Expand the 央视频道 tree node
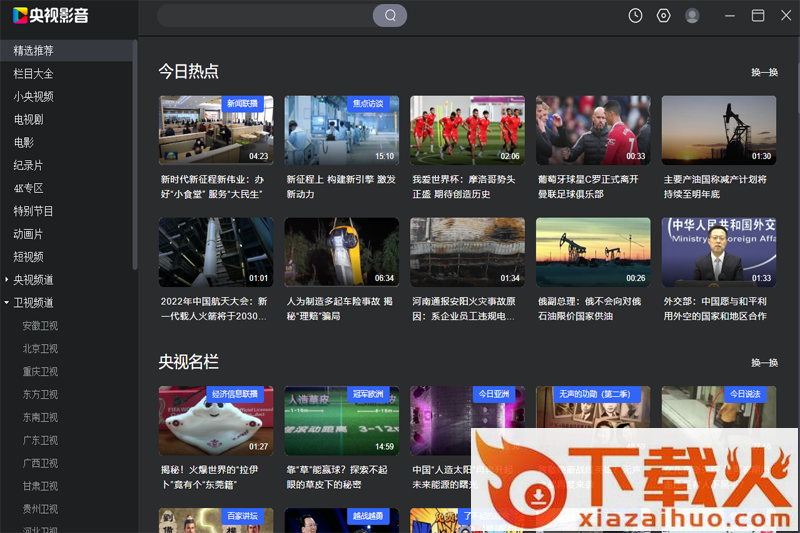Image resolution: width=800 pixels, height=533 pixels. point(7,280)
